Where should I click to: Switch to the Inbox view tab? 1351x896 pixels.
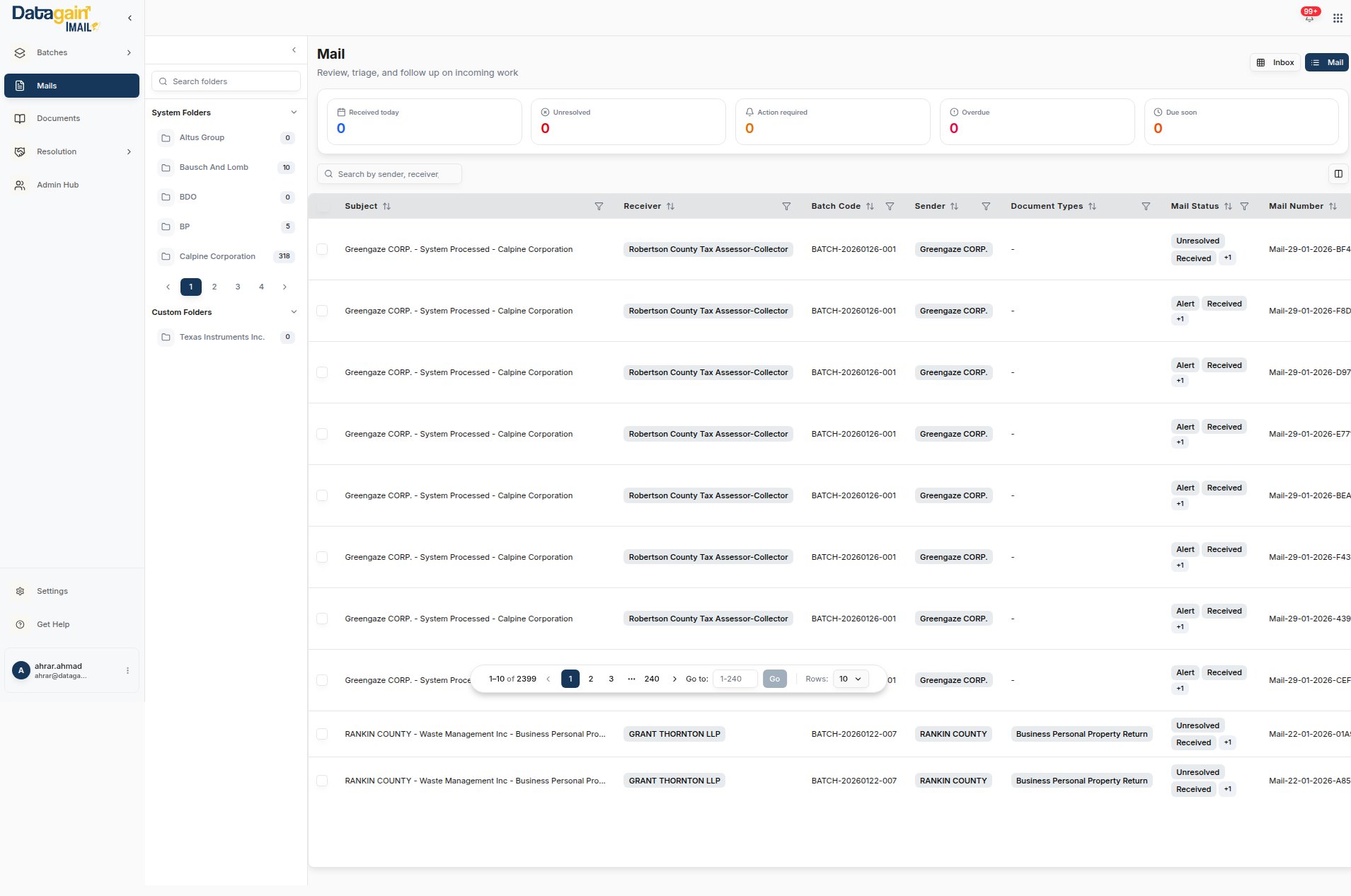1275,63
